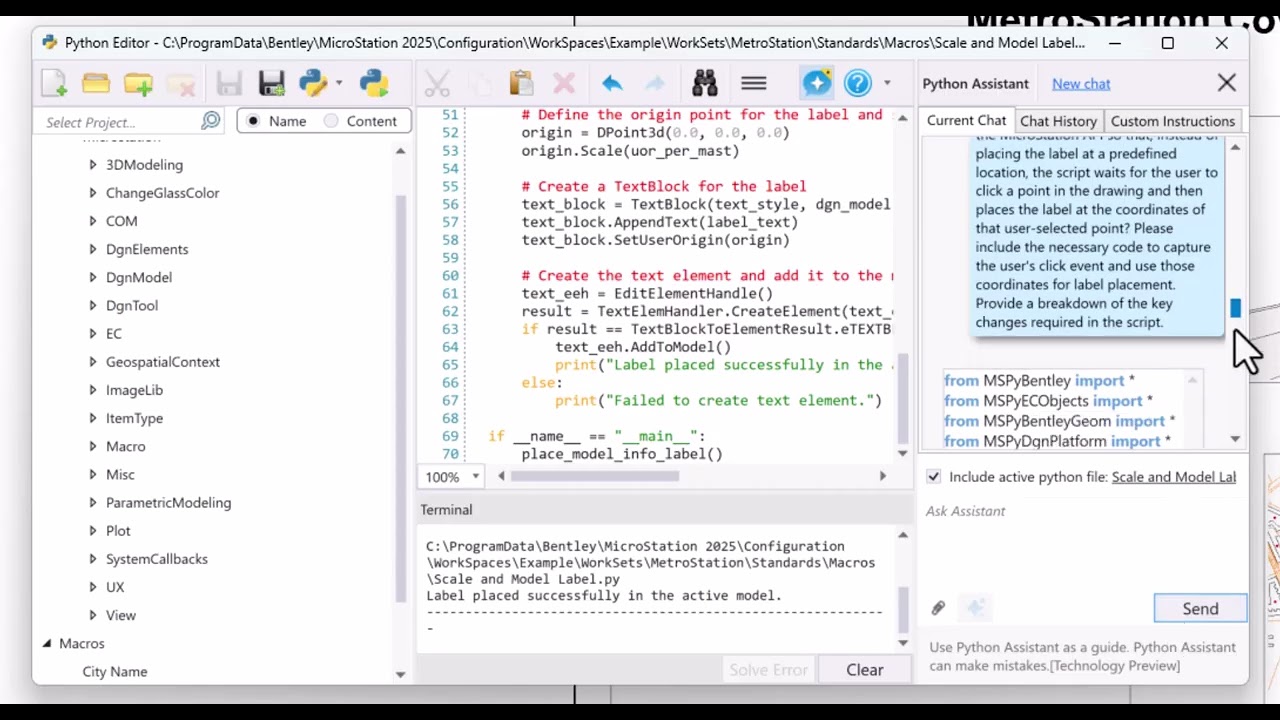1280x720 pixels.
Task: Click the Send button
Action: coord(1200,608)
